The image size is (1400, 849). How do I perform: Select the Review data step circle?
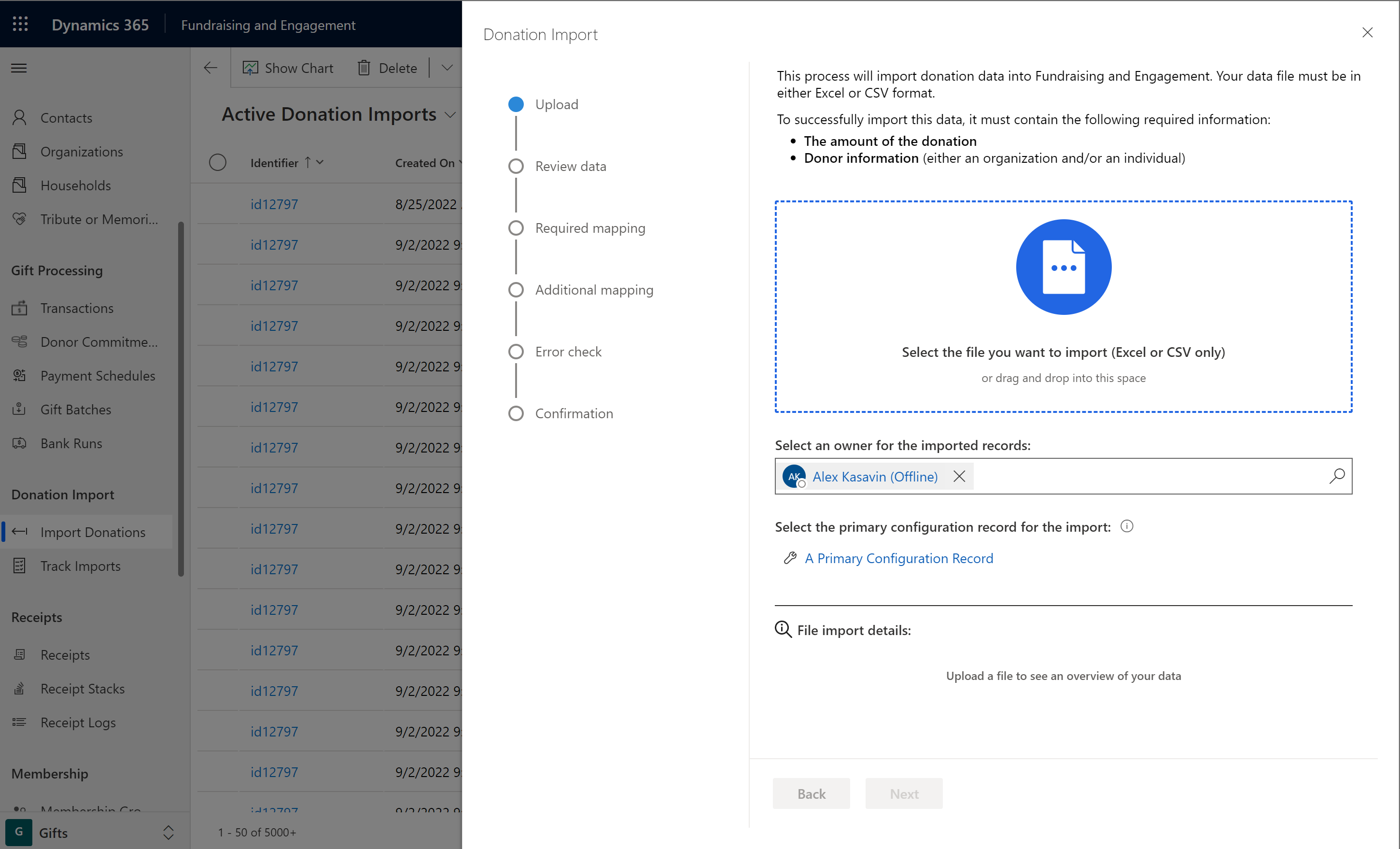click(x=516, y=166)
